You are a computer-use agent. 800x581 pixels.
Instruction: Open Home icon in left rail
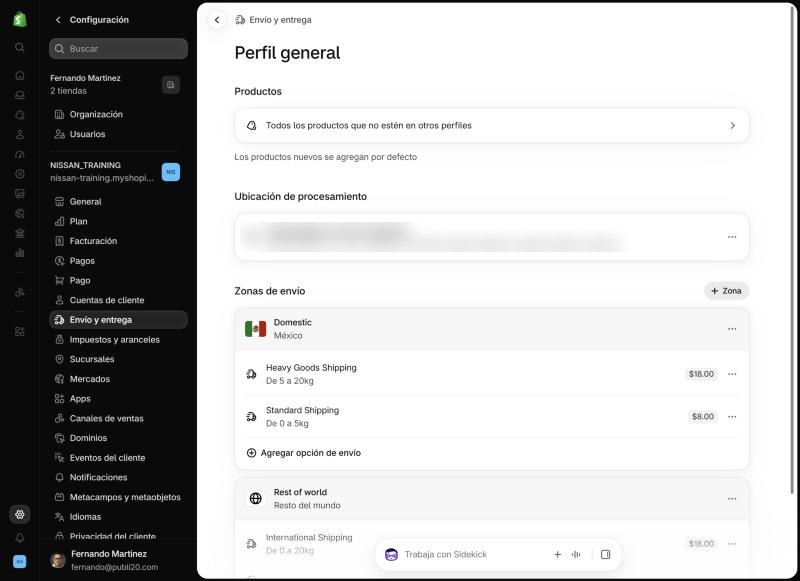(19, 75)
